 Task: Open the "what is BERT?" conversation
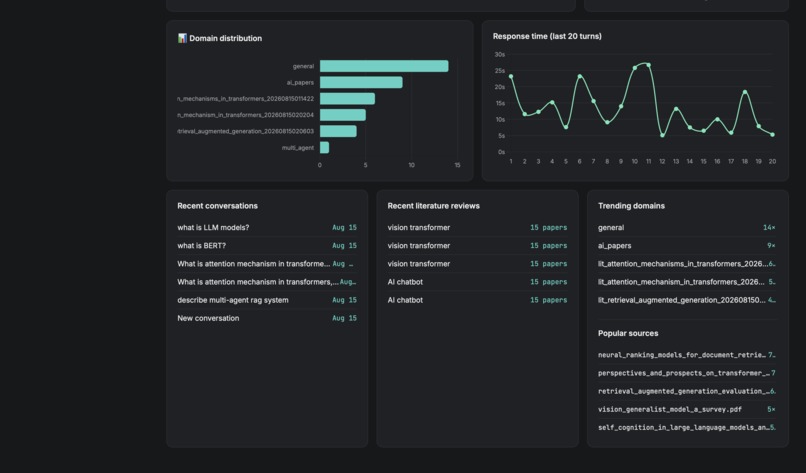click(267, 246)
